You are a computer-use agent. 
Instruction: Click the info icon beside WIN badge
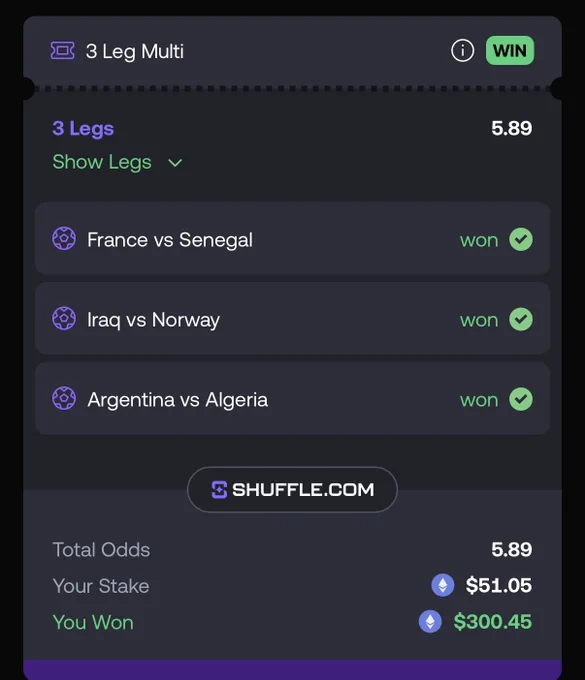tap(462, 51)
